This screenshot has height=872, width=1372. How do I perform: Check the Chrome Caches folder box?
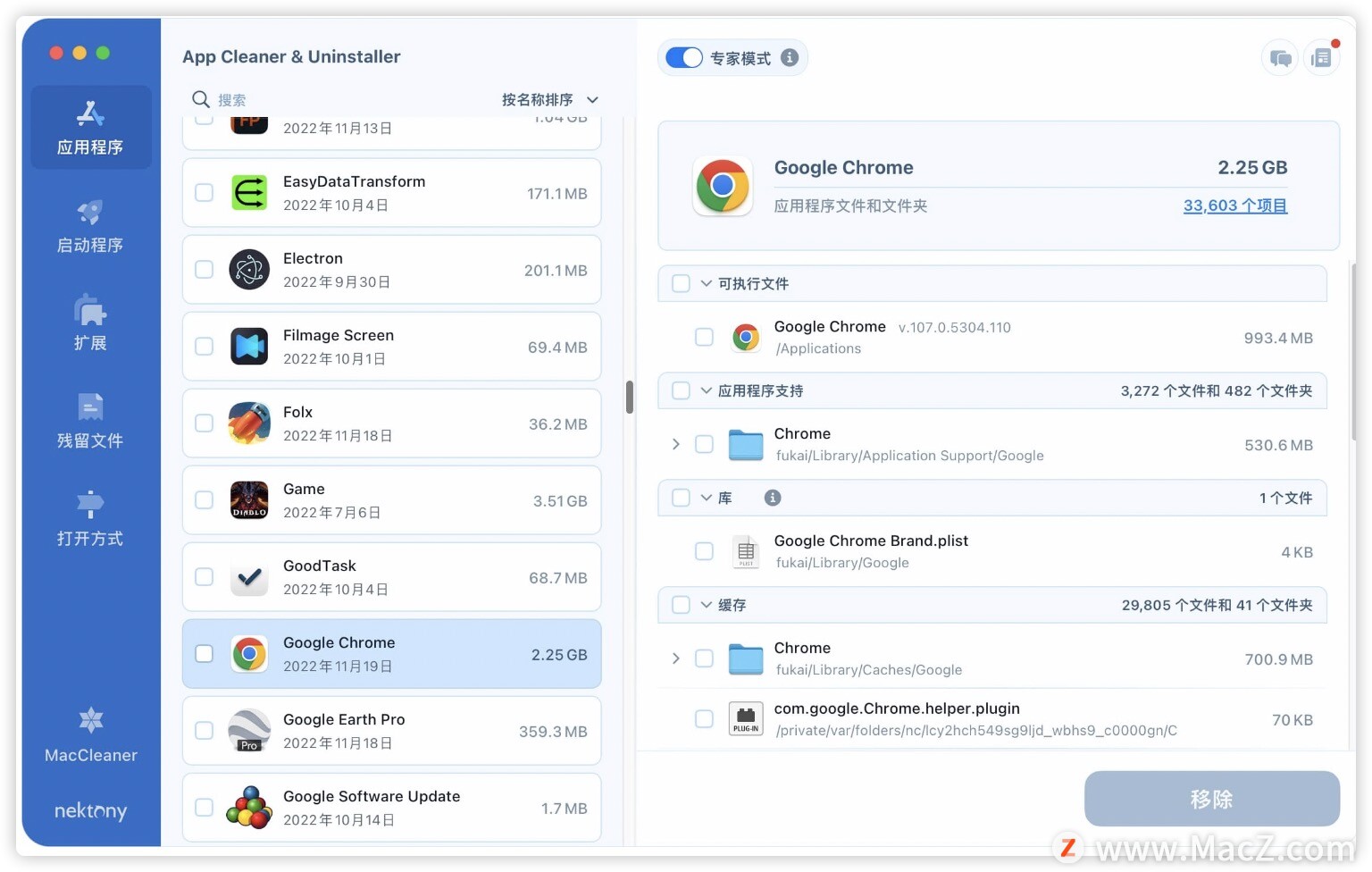705,658
